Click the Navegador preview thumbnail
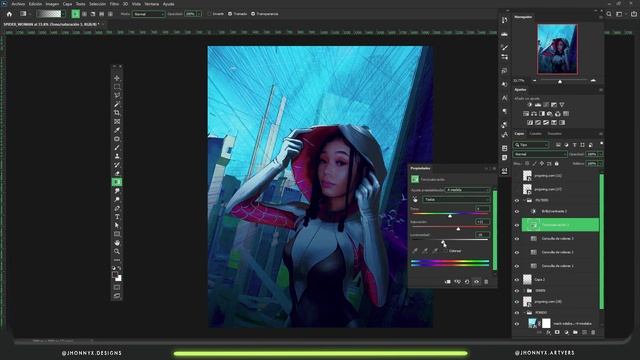Image resolution: width=640 pixels, height=360 pixels. coord(557,49)
